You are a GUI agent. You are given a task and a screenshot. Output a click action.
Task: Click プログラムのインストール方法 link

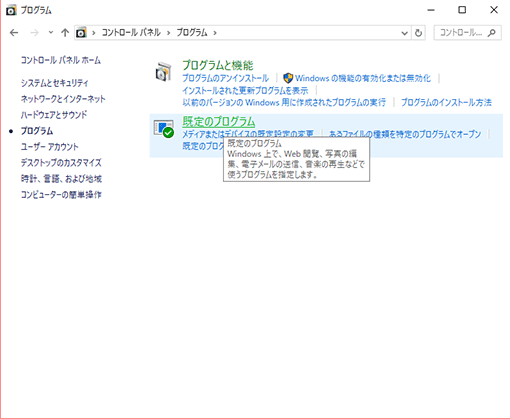pyautogui.click(x=446, y=102)
